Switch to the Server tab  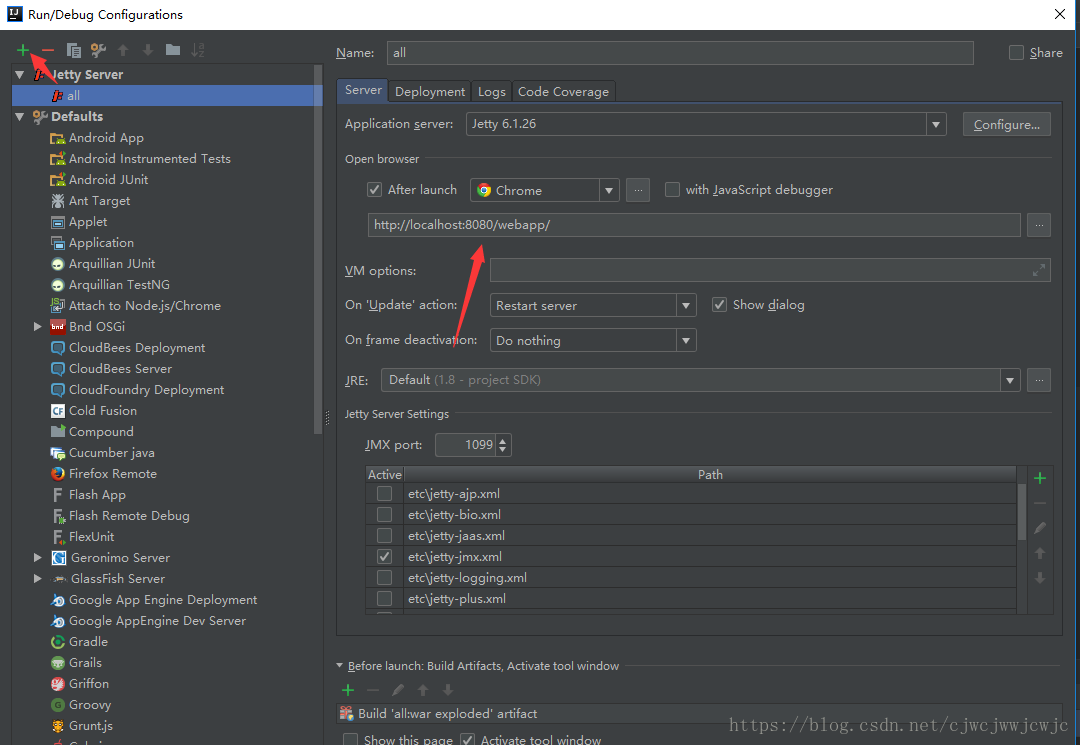click(x=363, y=90)
